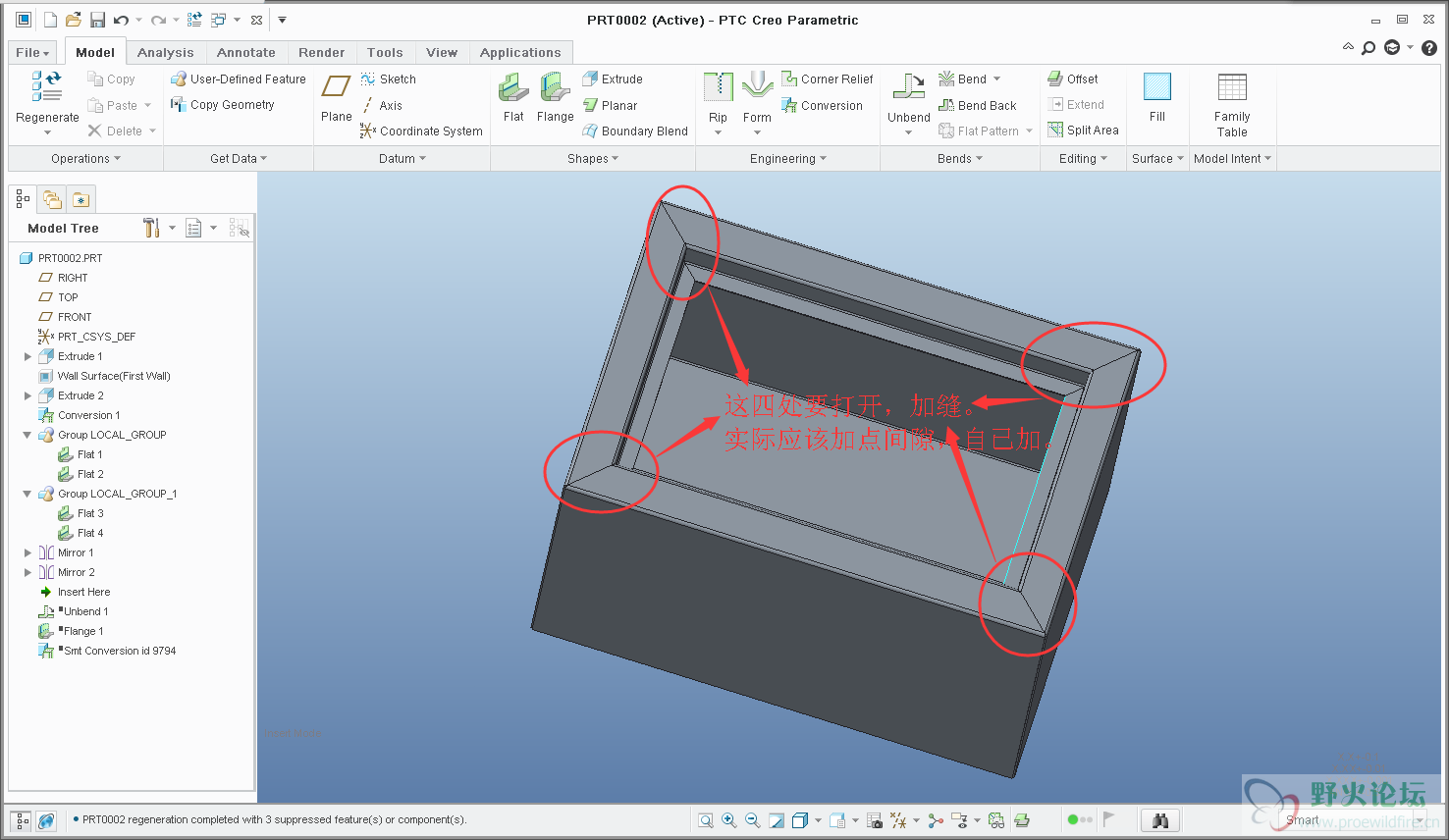The width and height of the screenshot is (1449, 840).
Task: Select the Fill surface tool
Action: point(1157,87)
